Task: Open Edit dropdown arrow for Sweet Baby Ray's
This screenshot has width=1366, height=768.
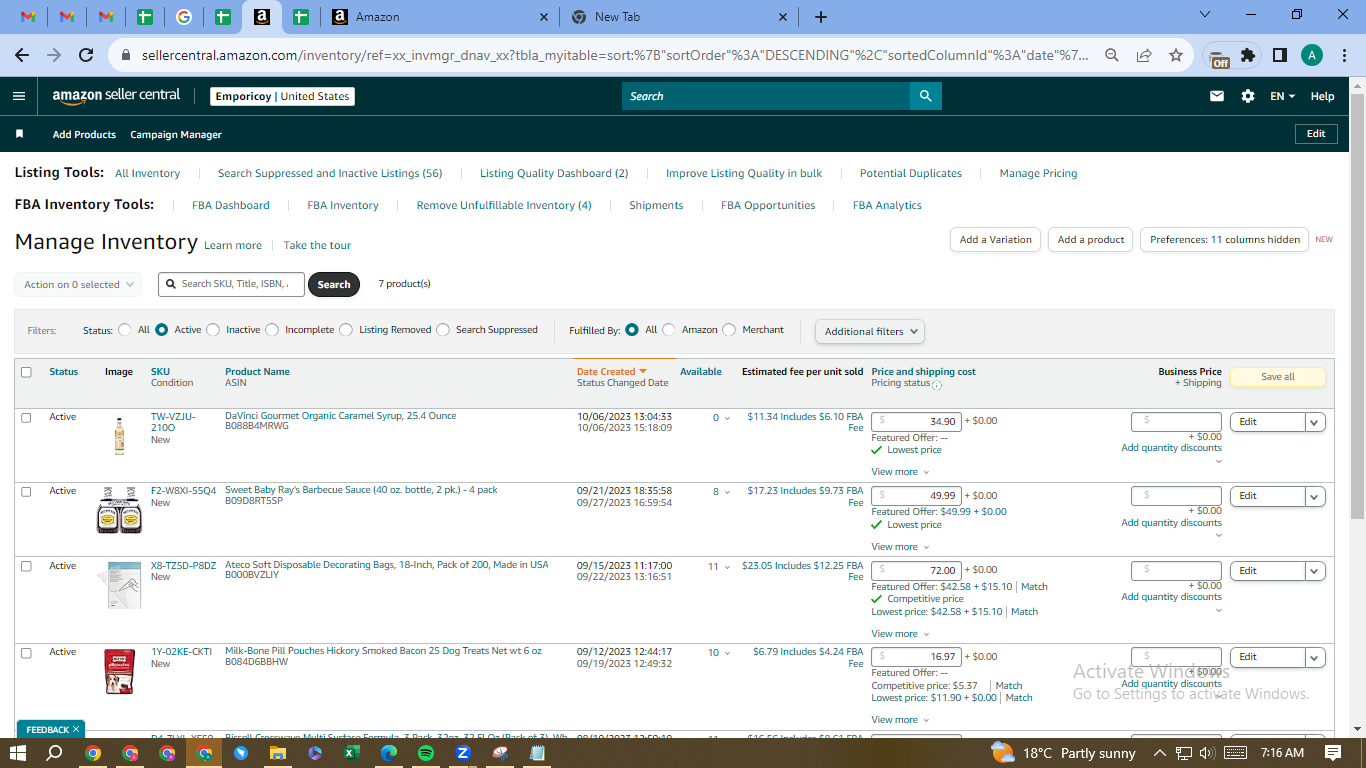Action: coord(1316,497)
